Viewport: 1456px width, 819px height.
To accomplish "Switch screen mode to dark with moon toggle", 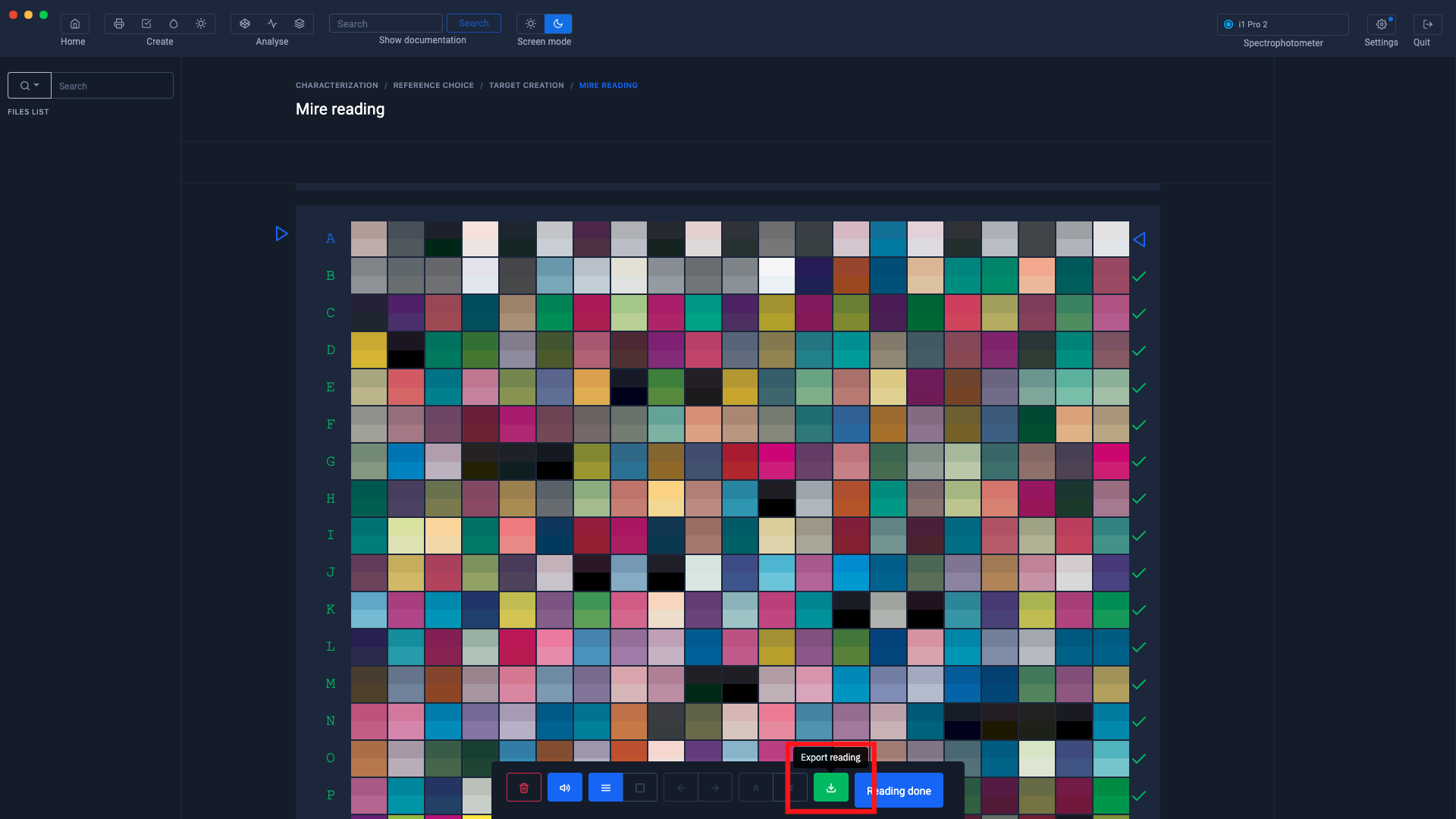I will click(558, 24).
